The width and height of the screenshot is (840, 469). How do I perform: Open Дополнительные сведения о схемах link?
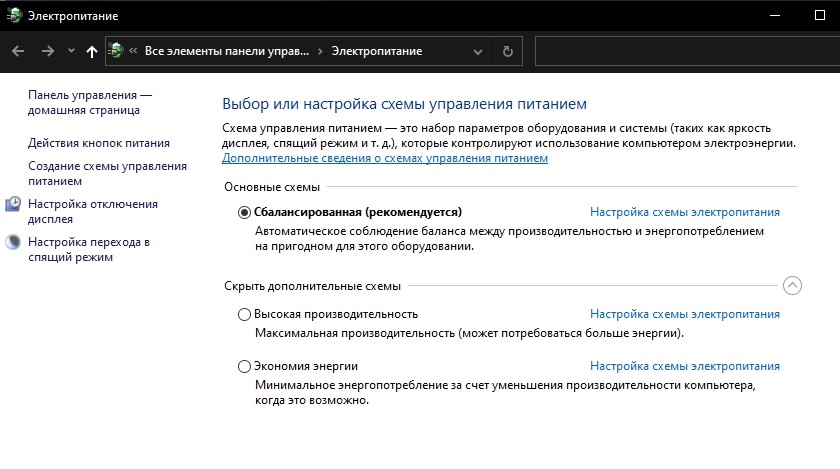[x=385, y=158]
